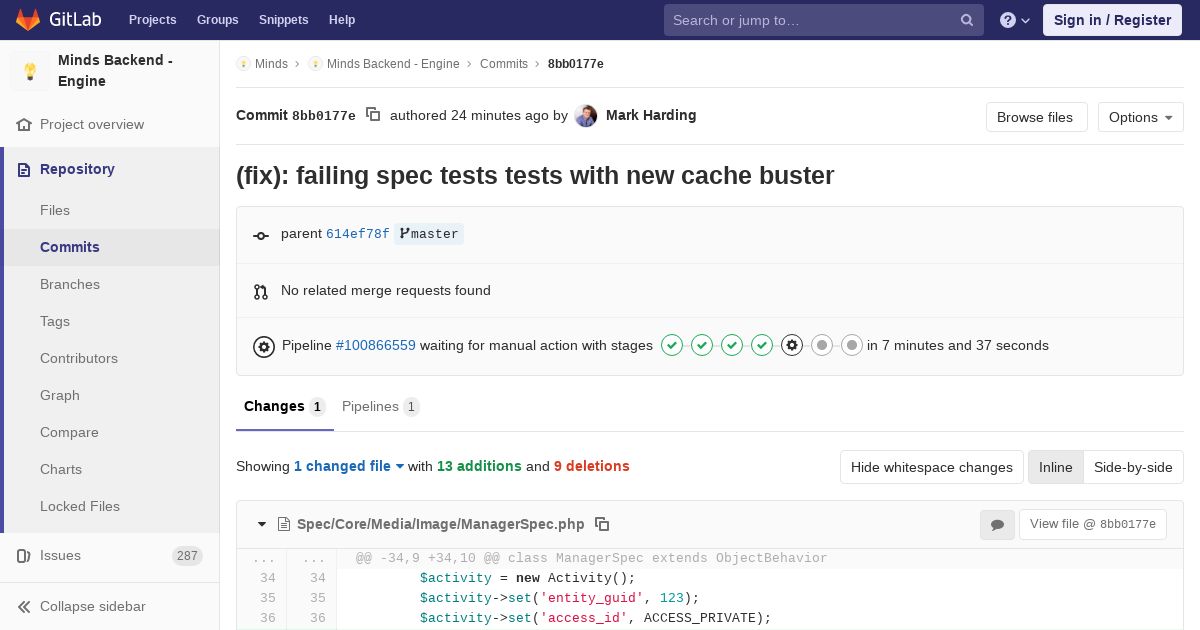1200x630 pixels.
Task: Open the Options dropdown
Action: 1140,117
